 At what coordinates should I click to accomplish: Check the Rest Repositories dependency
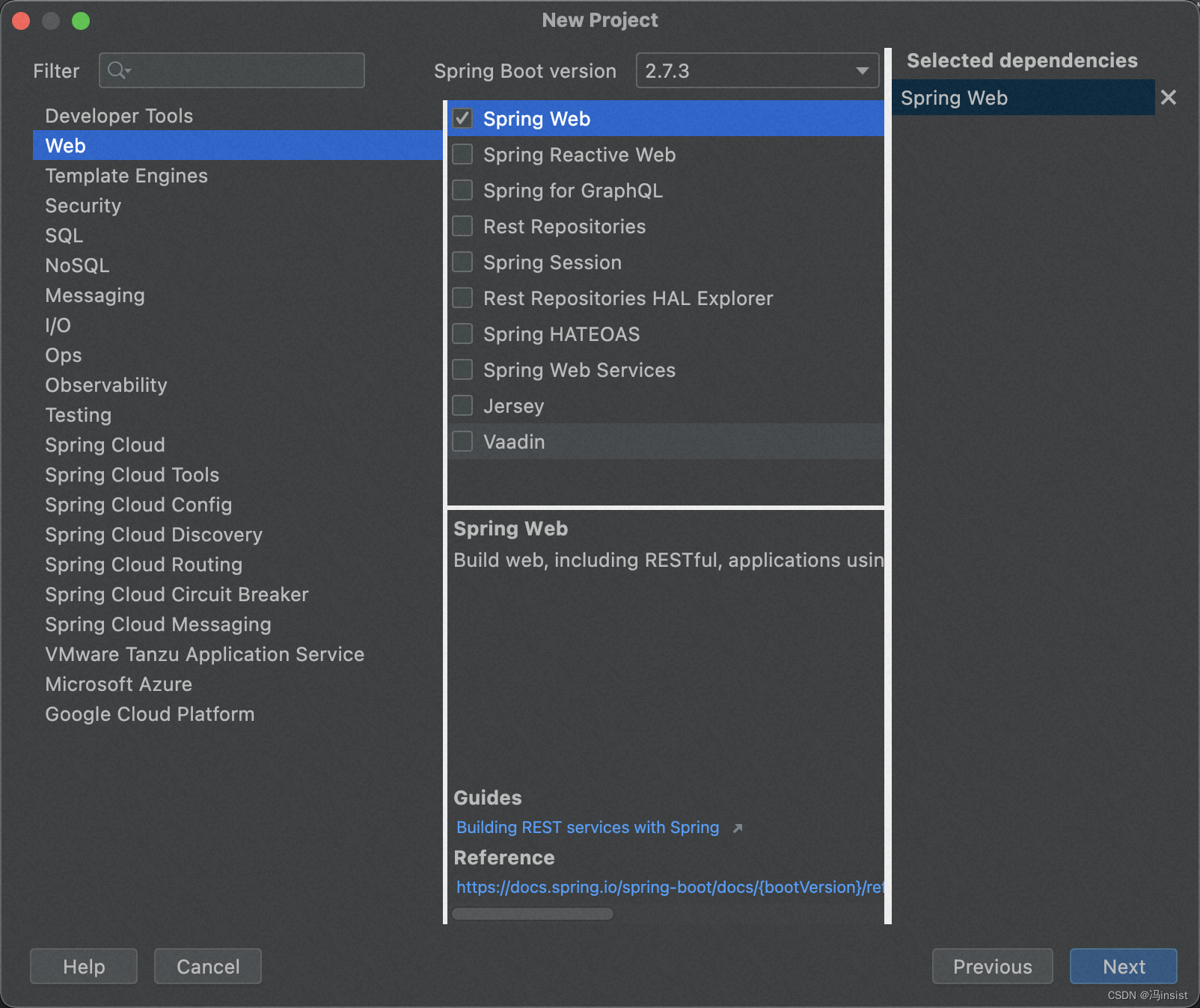coord(462,226)
